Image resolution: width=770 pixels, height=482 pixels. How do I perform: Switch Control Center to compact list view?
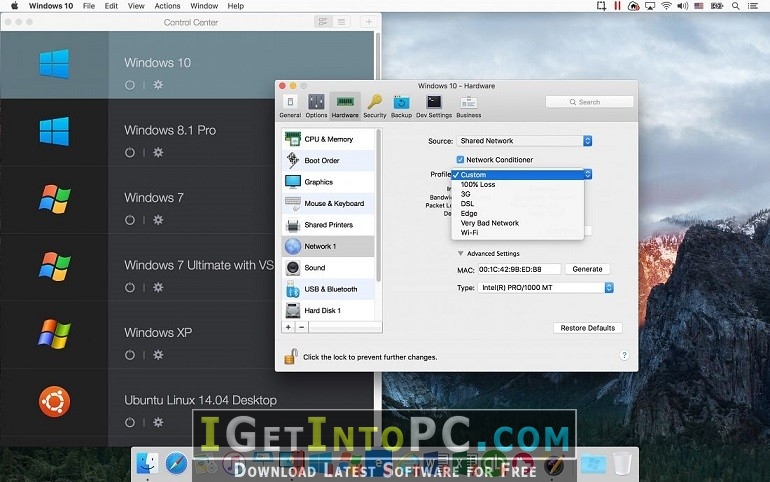click(341, 22)
